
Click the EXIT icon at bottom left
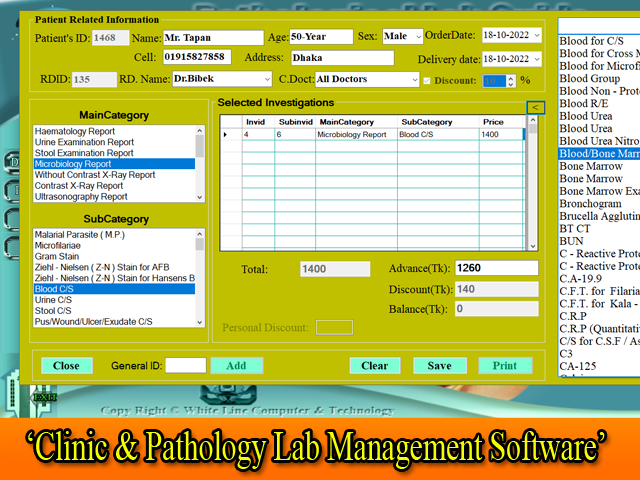click(x=43, y=397)
